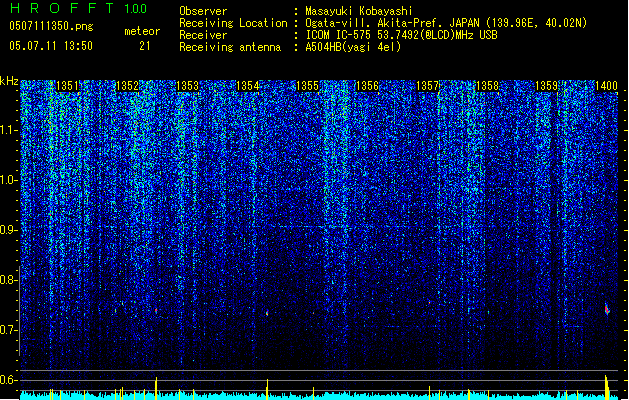Click the 0.7 kHz axis label
This screenshot has height=400, width=629.
[8, 330]
